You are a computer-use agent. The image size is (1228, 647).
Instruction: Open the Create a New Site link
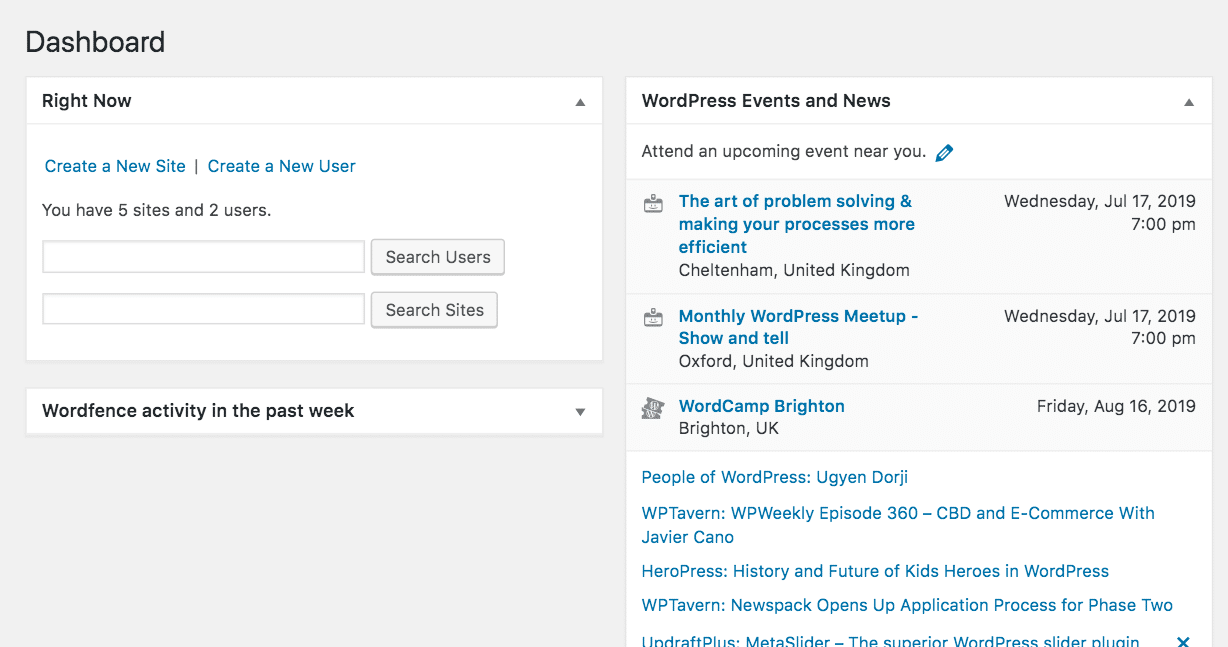(x=114, y=166)
